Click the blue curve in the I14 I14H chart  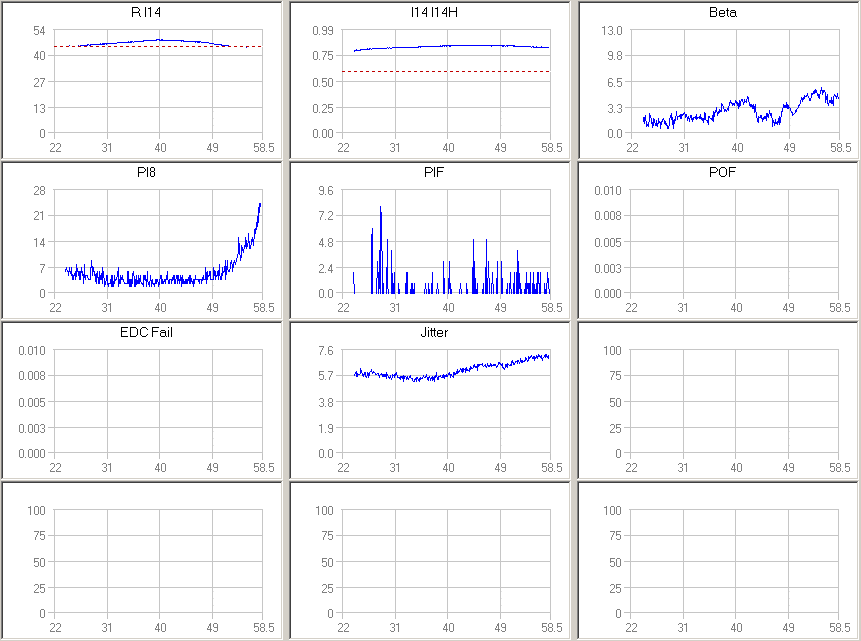coord(447,45)
